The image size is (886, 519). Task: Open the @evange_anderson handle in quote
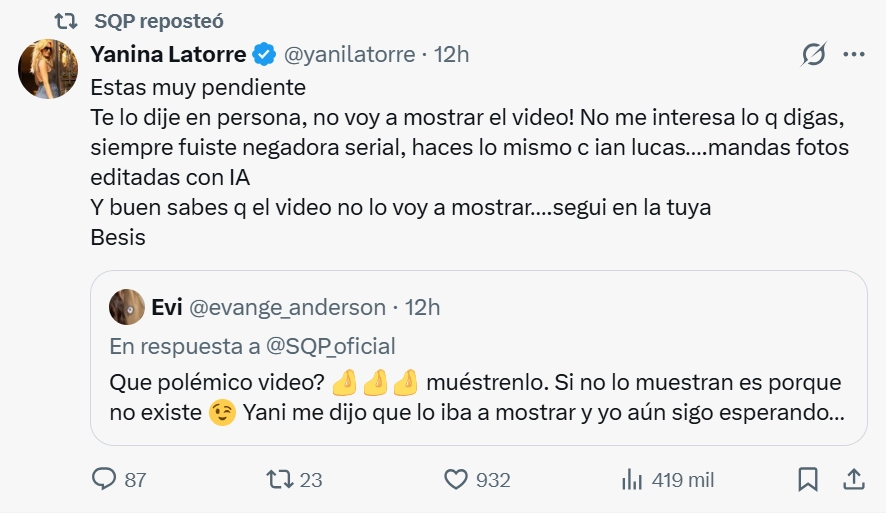(x=287, y=307)
